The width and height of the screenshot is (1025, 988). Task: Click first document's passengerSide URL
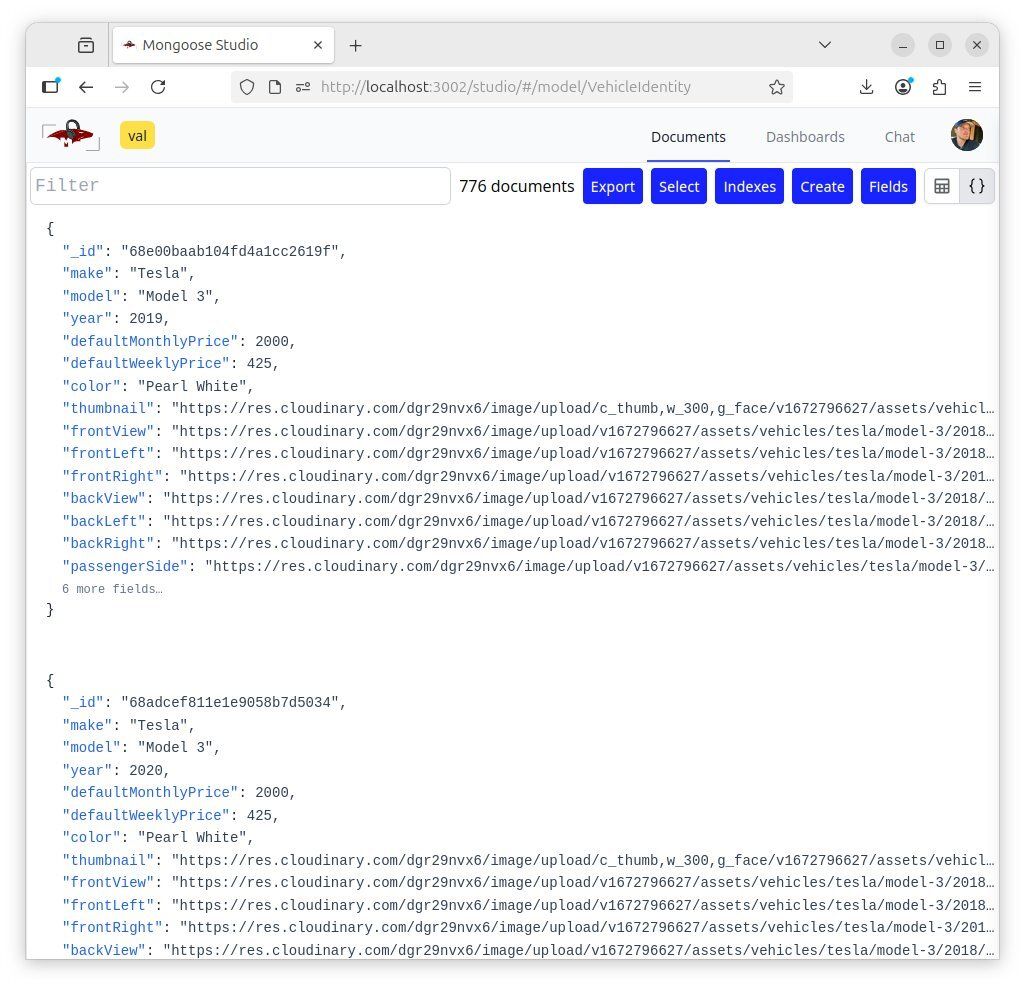599,567
